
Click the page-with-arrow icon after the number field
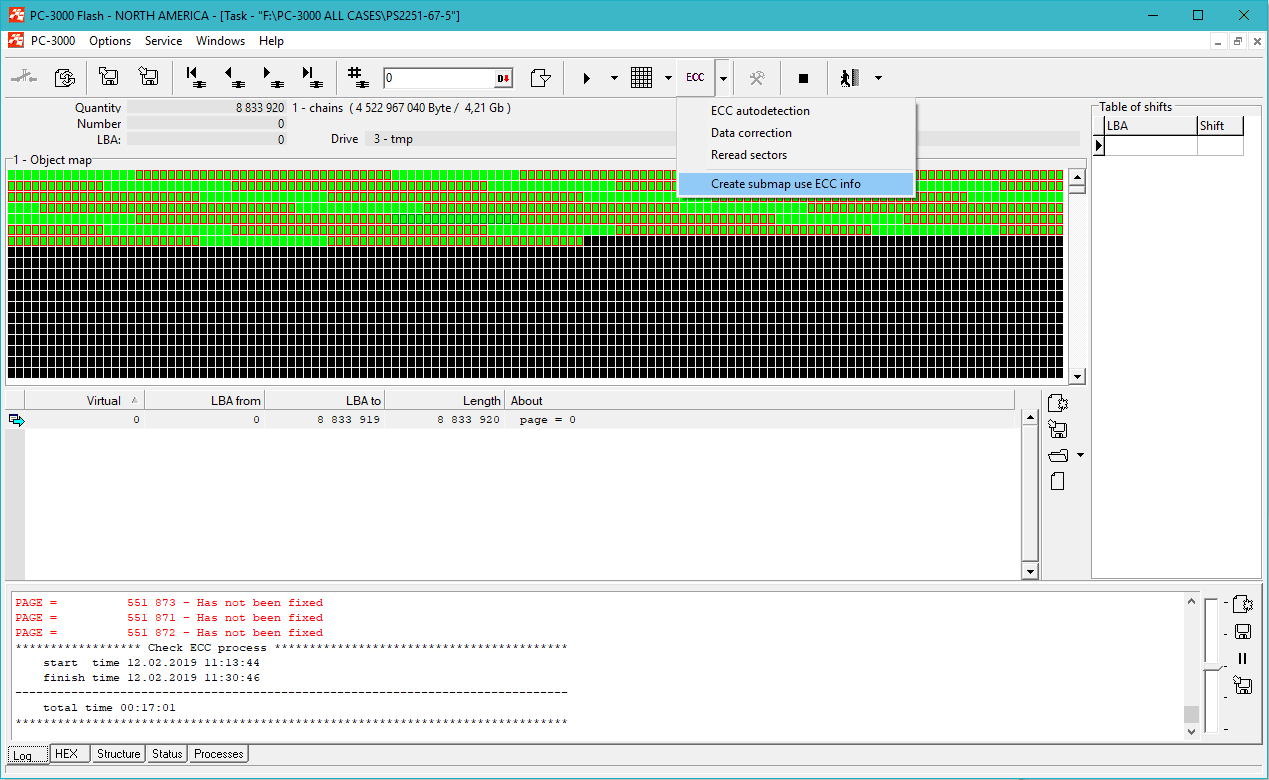[541, 78]
